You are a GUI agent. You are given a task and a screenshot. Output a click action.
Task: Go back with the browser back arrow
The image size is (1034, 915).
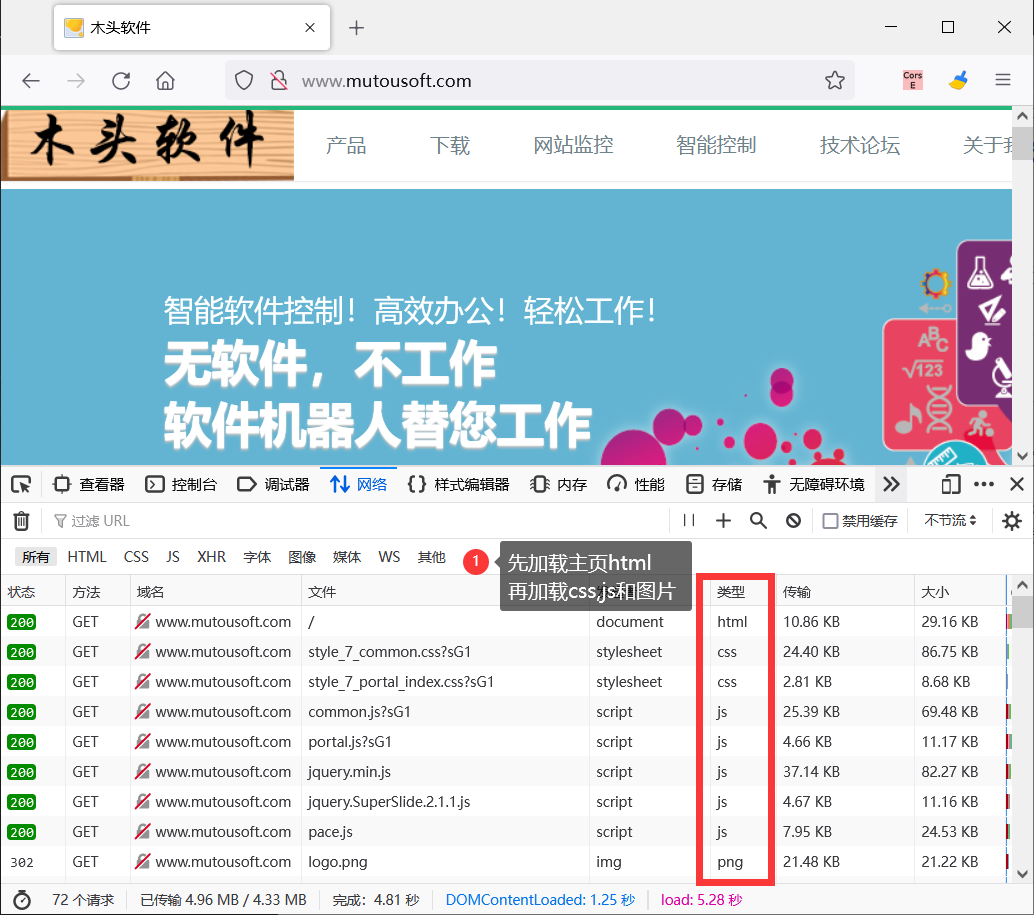31,81
